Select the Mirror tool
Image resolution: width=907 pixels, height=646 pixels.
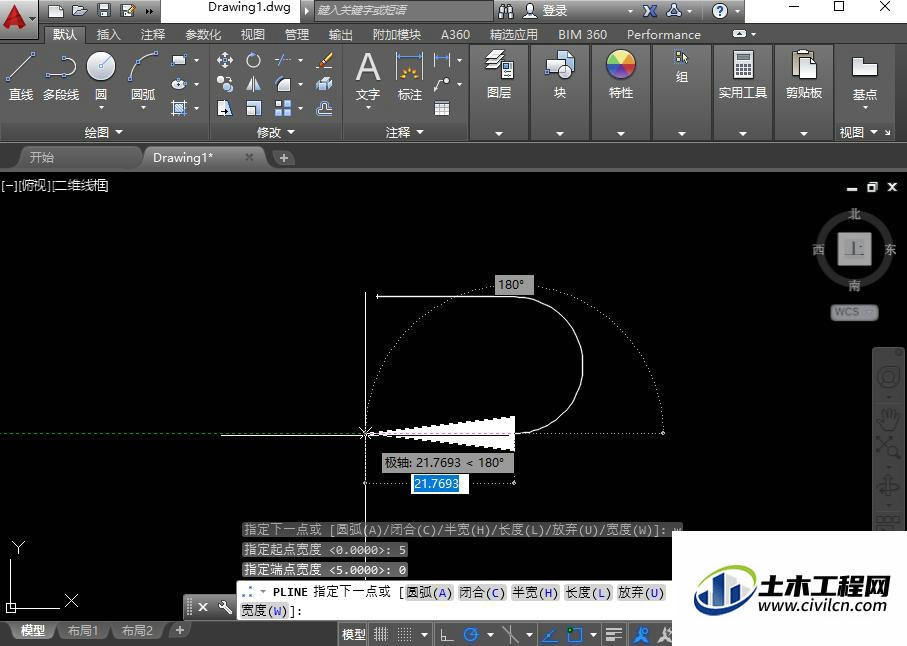[253, 84]
